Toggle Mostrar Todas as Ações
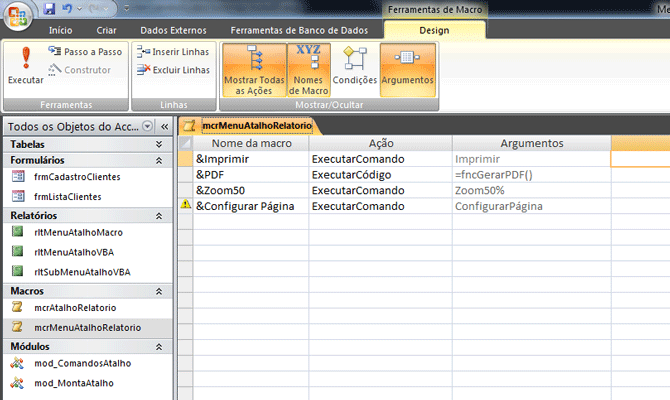The image size is (670, 400). tap(254, 70)
